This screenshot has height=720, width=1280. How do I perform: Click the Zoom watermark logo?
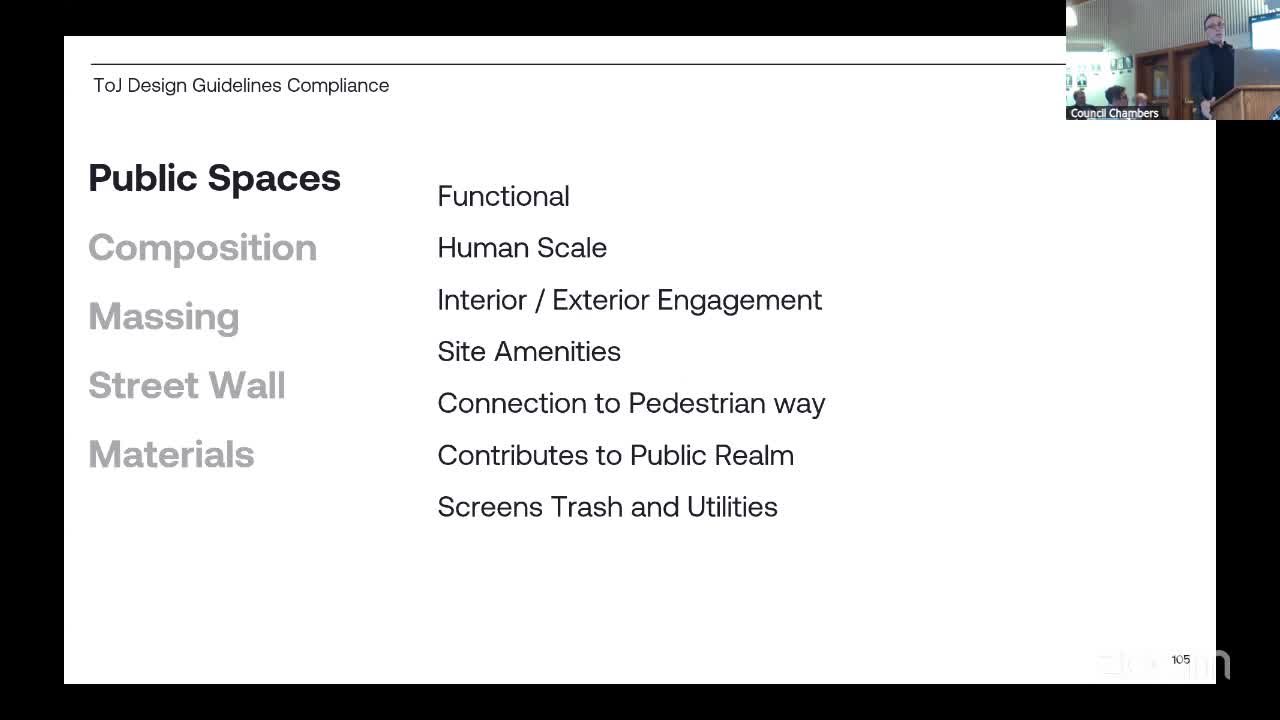[1163, 664]
